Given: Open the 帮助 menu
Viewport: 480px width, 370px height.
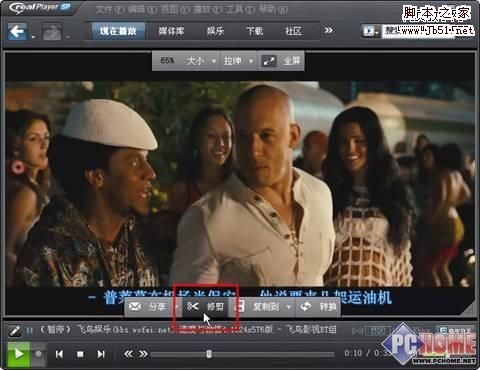Looking at the screenshot, I should pos(273,9).
